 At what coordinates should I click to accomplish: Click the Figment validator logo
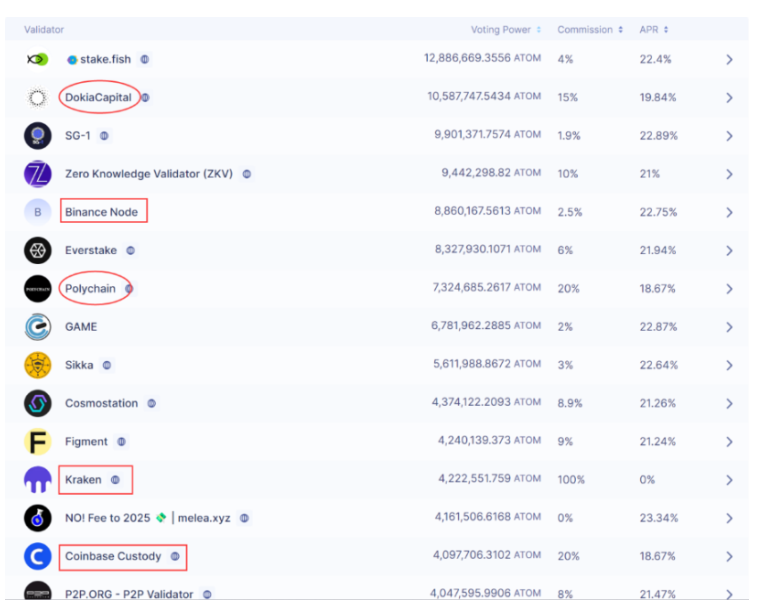pyautogui.click(x=38, y=442)
